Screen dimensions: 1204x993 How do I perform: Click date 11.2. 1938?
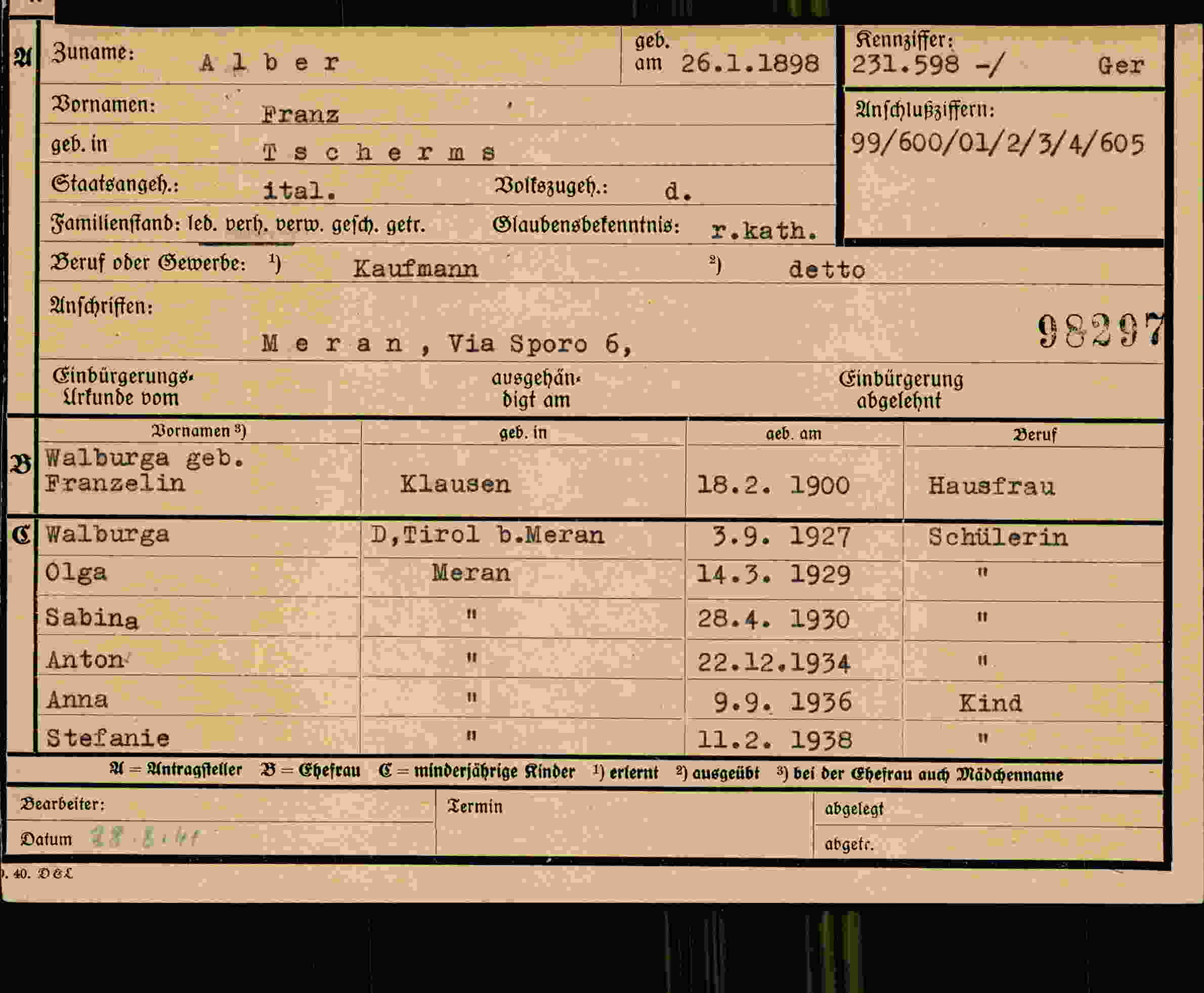coord(775,740)
